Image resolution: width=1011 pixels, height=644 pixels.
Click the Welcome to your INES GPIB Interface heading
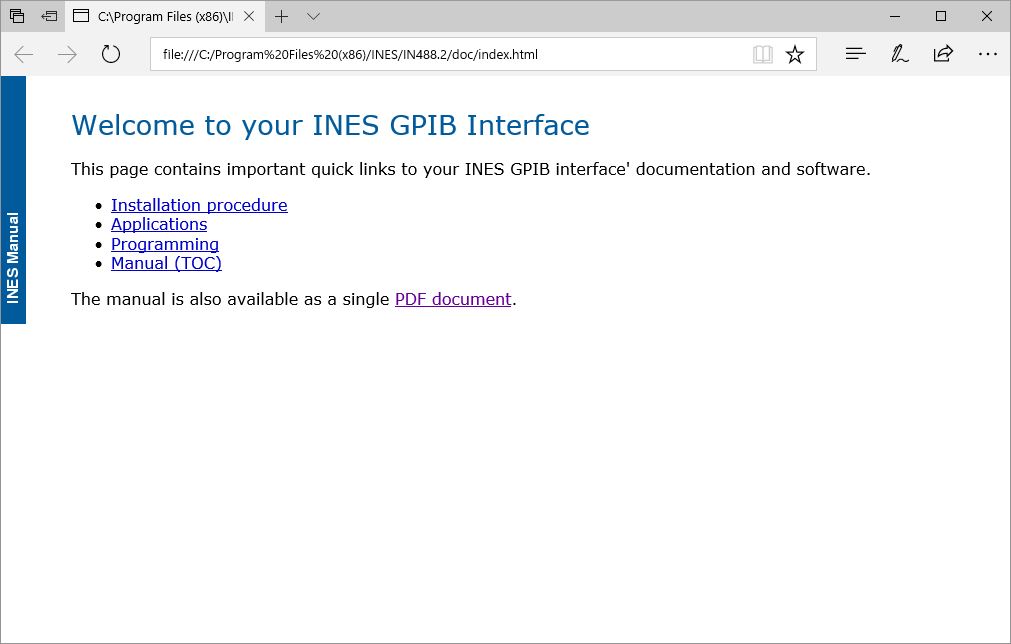pyautogui.click(x=330, y=125)
